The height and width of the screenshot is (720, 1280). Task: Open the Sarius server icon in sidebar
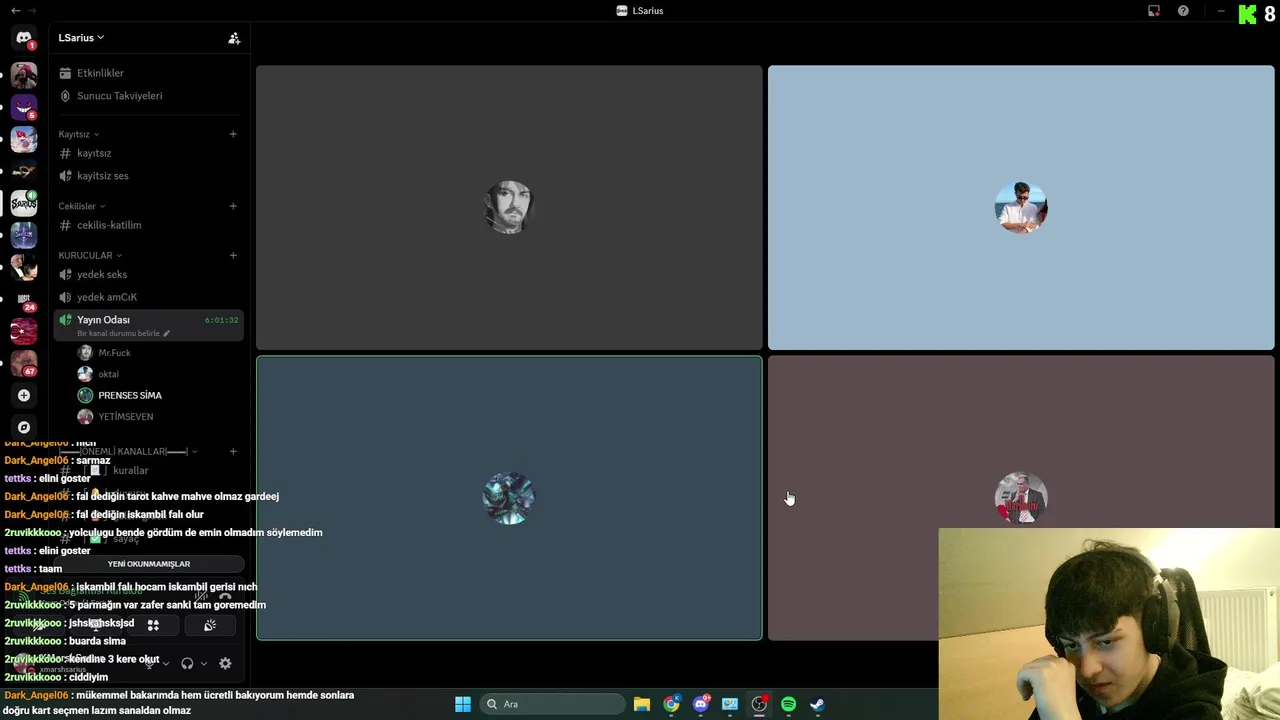[24, 203]
